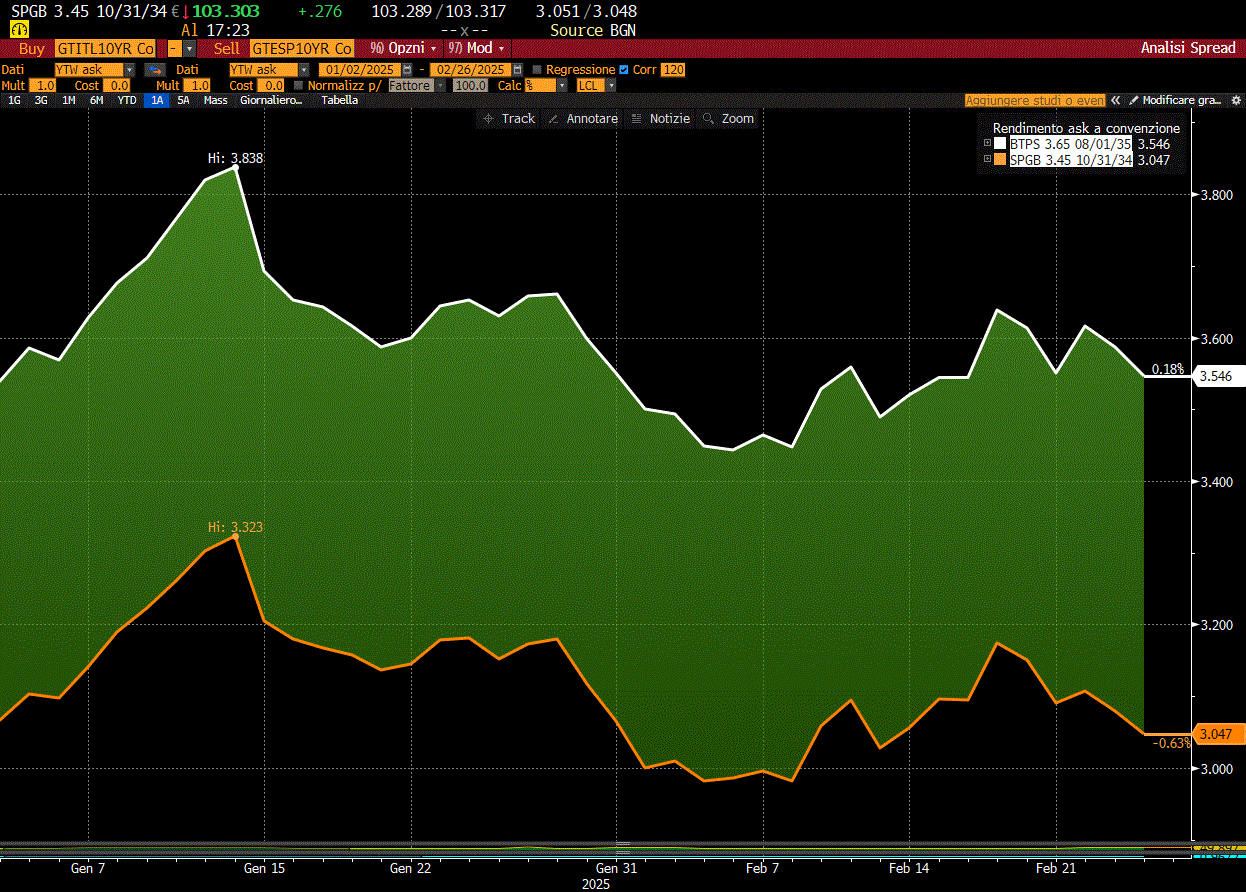Open the Opzni menu

tap(404, 47)
